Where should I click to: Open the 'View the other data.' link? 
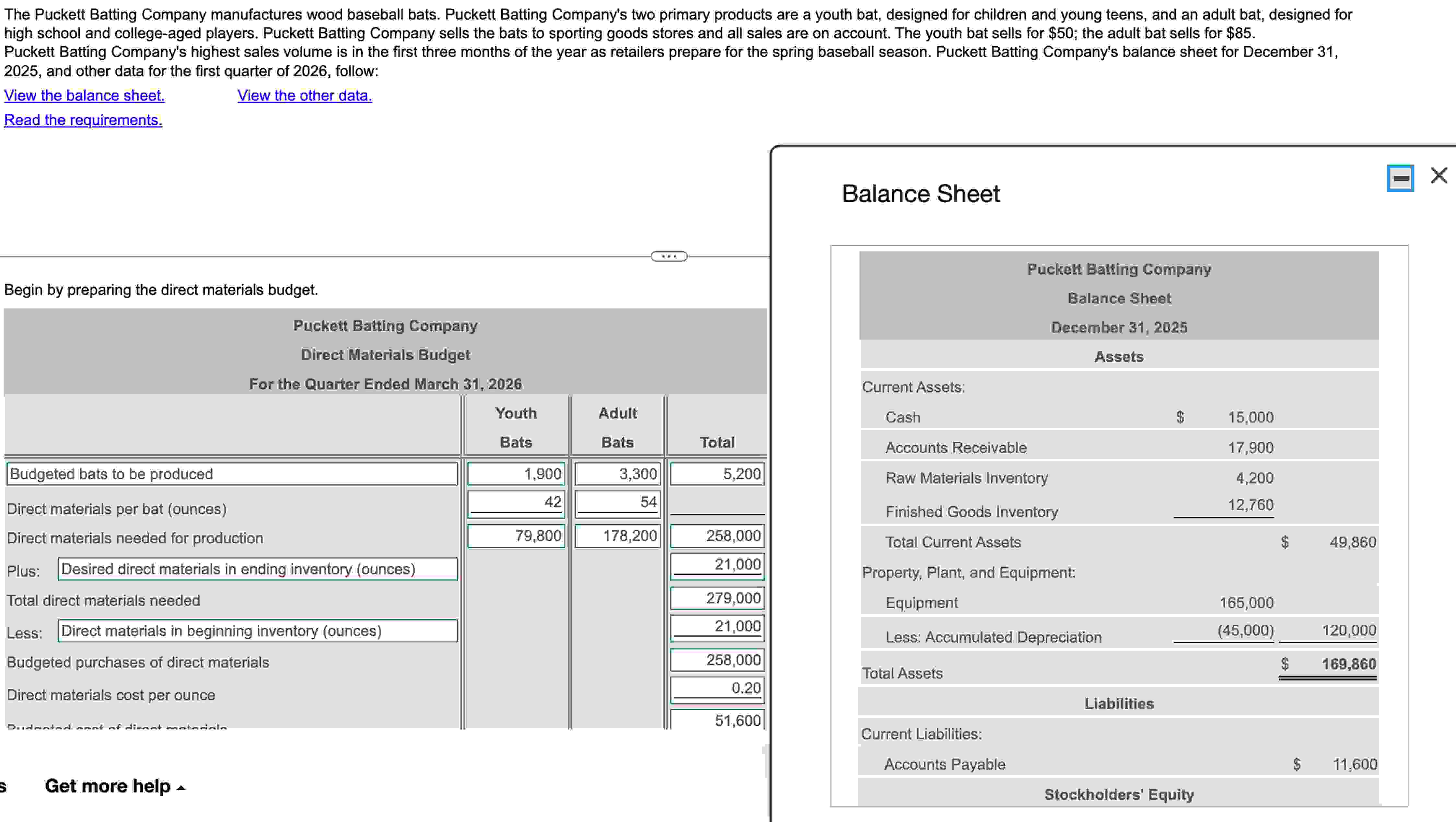304,96
